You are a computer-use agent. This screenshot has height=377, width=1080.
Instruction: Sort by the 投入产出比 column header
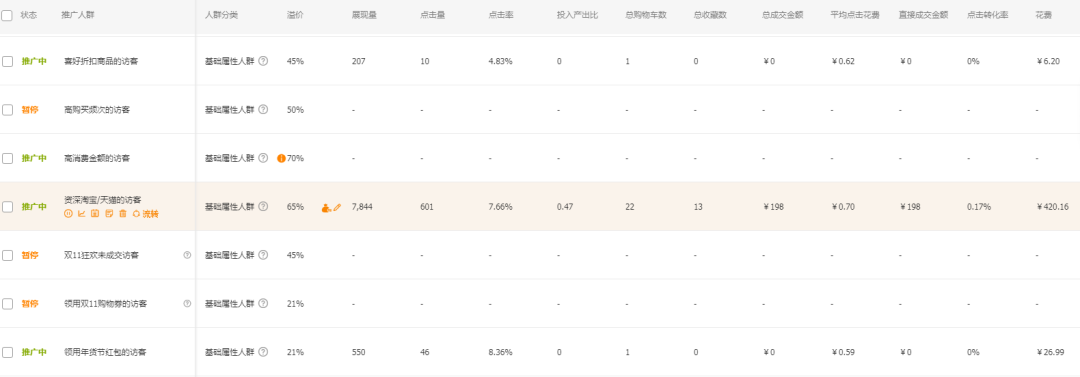tap(578, 14)
